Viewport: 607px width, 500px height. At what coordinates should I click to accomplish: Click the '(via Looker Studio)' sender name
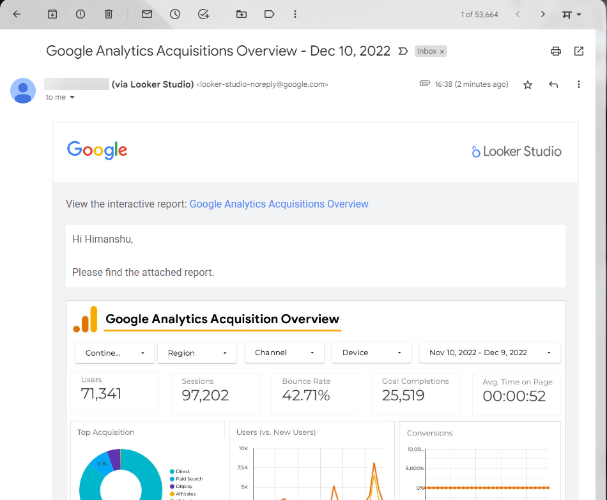pyautogui.click(x=153, y=84)
